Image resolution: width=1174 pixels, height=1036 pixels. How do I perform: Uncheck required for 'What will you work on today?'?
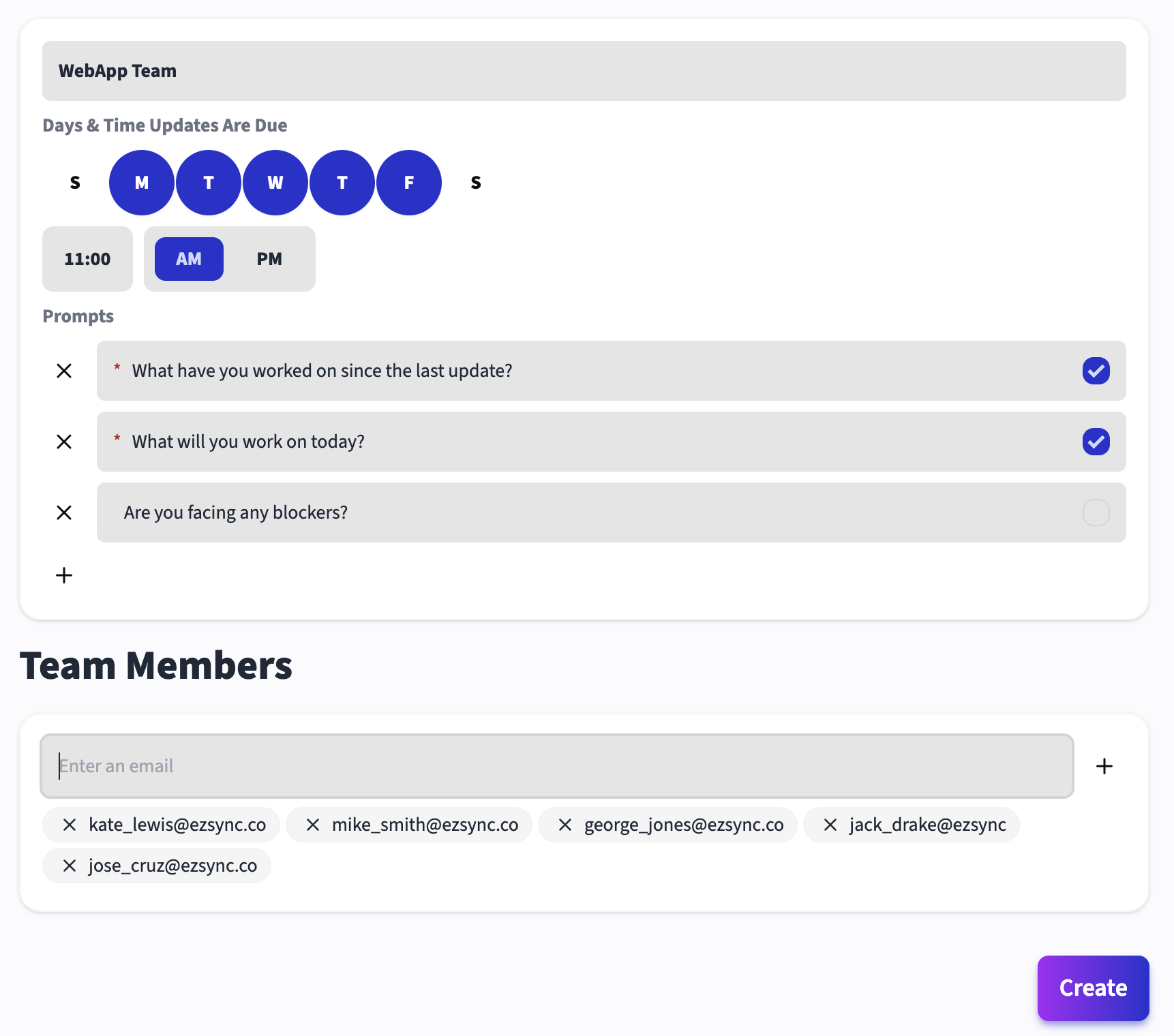[x=1096, y=442]
